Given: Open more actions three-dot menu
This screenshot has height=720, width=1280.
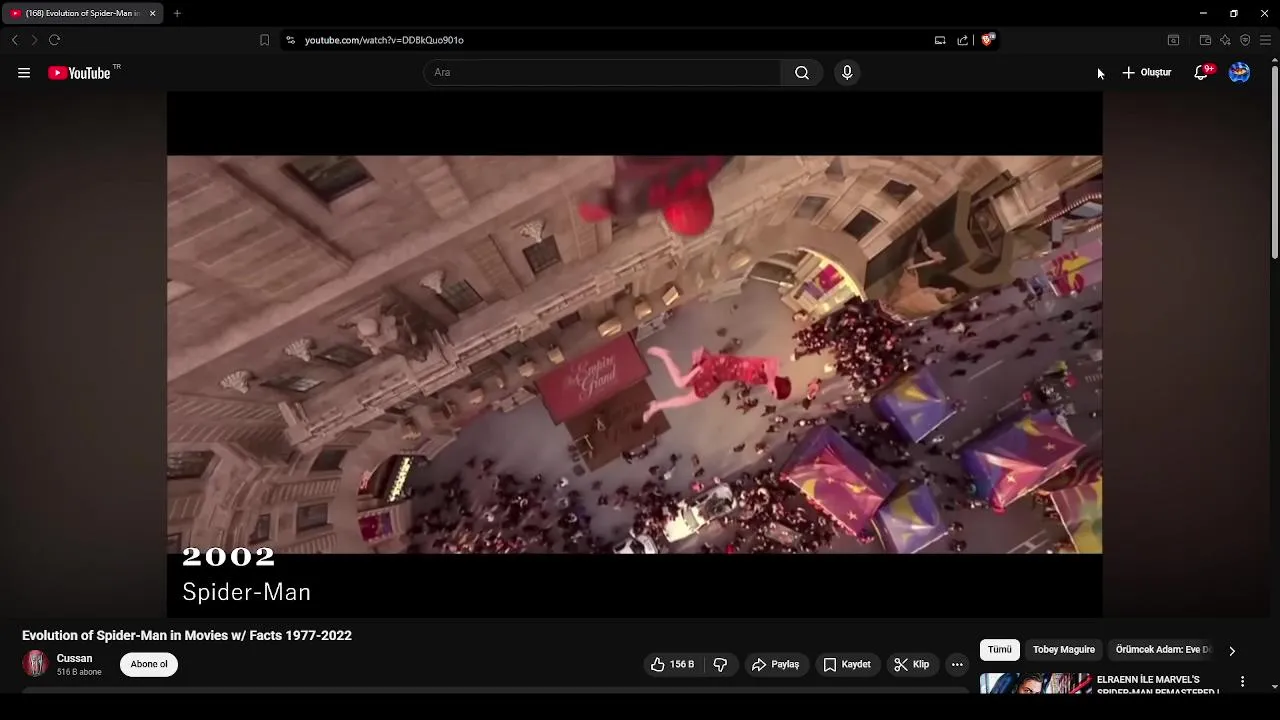Looking at the screenshot, I should 957,664.
